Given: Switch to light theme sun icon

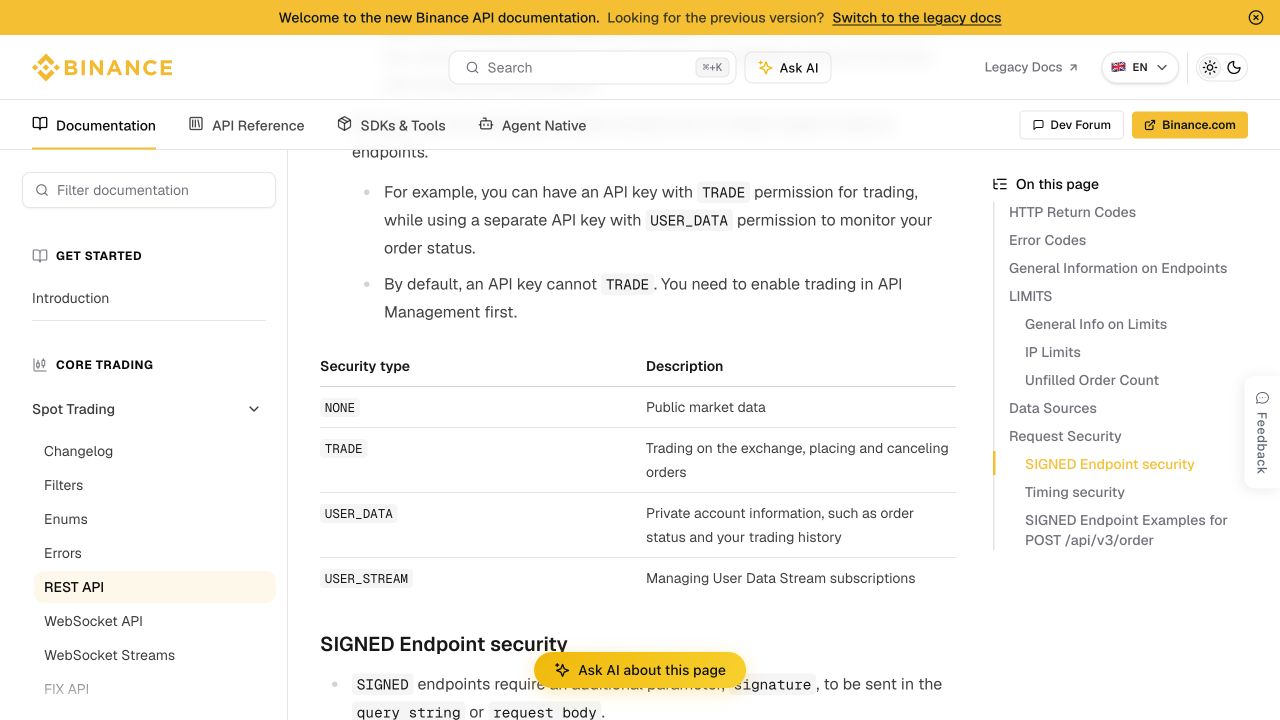Looking at the screenshot, I should (1210, 67).
